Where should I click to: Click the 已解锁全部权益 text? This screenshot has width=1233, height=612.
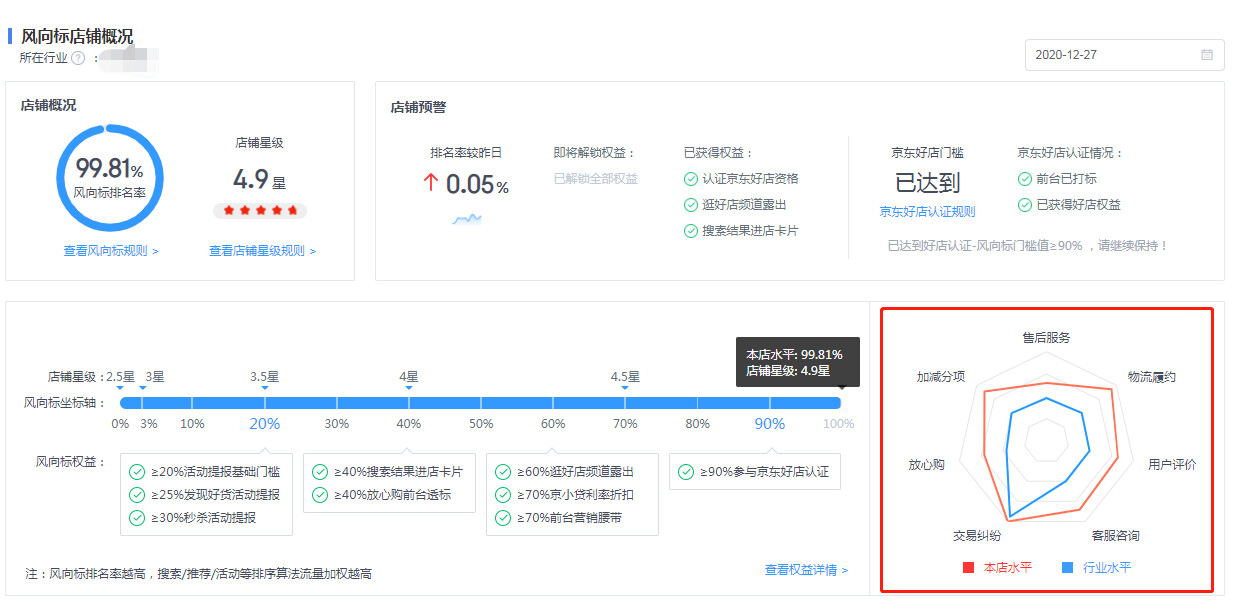[x=595, y=179]
